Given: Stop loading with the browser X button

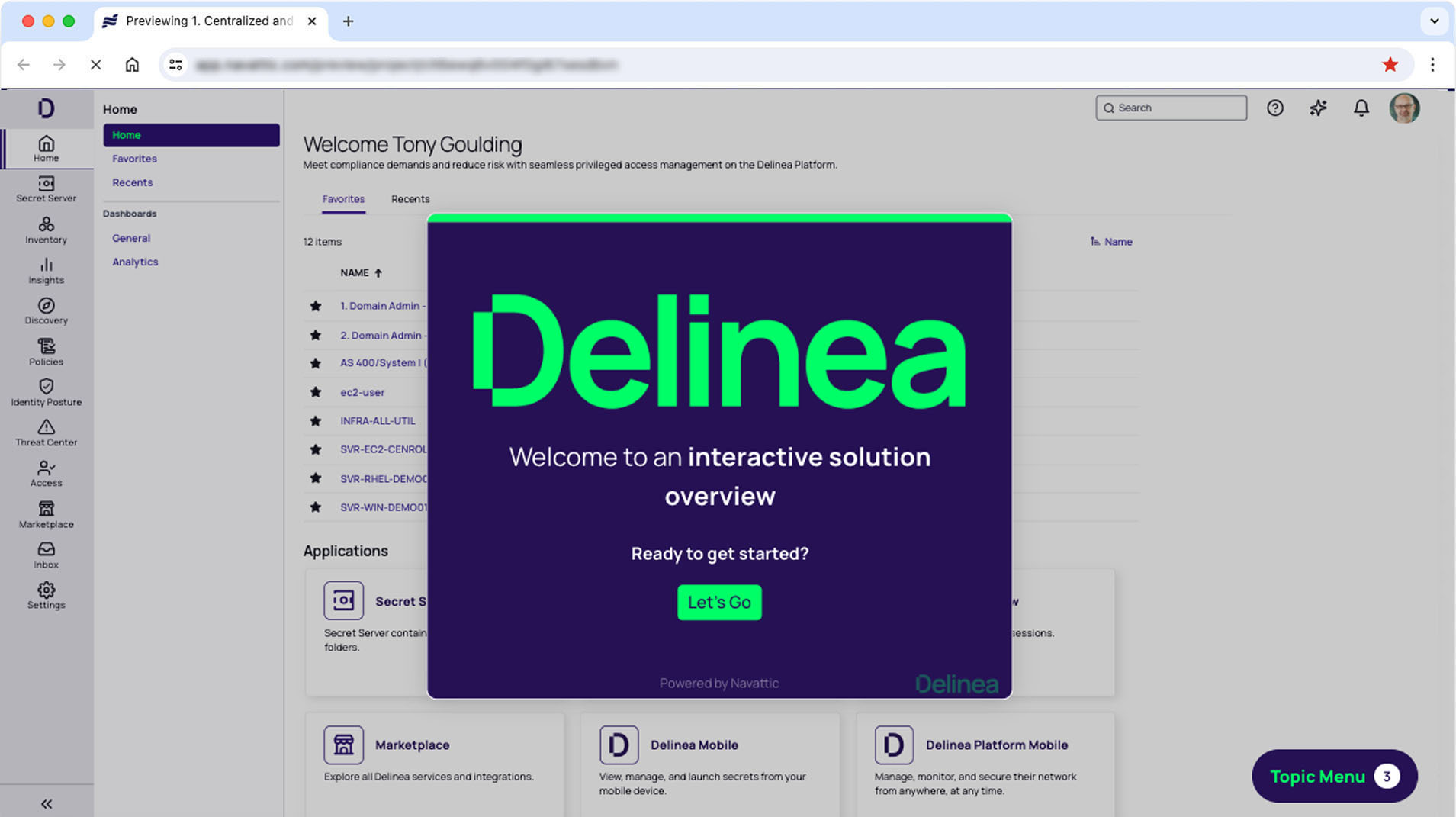Looking at the screenshot, I should pos(95,65).
